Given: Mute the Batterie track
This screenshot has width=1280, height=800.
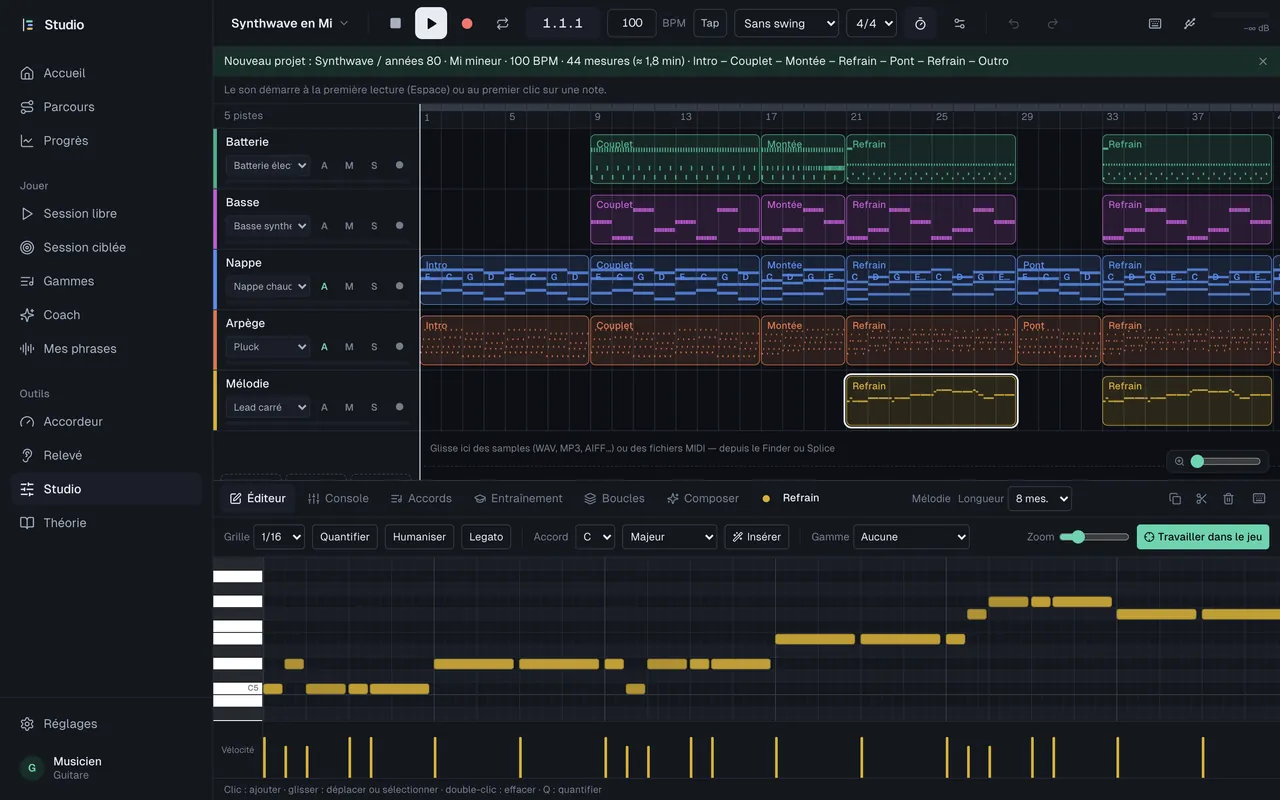Looking at the screenshot, I should (x=349, y=166).
